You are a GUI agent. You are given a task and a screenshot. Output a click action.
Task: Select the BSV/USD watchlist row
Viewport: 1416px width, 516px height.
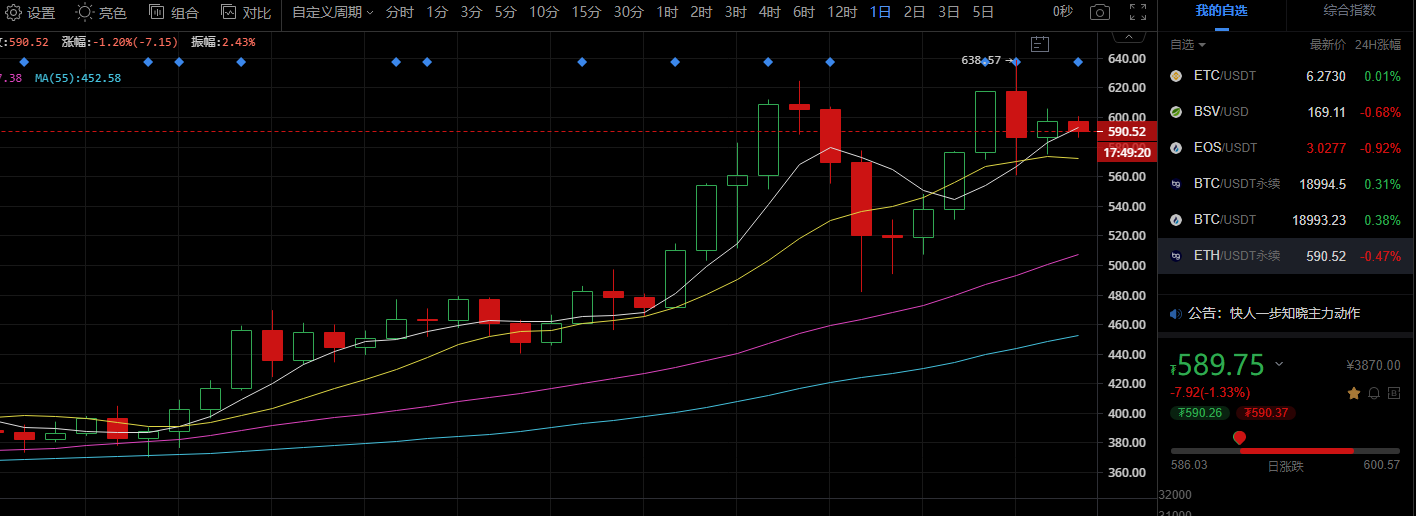(1286, 112)
